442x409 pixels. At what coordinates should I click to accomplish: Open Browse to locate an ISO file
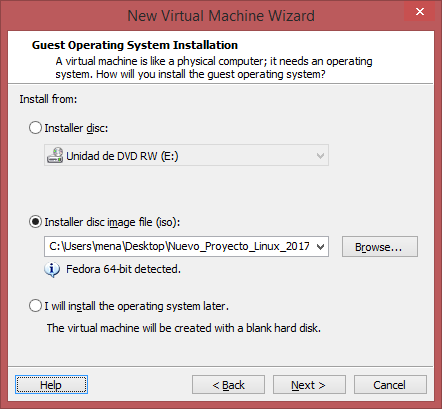pyautogui.click(x=380, y=247)
